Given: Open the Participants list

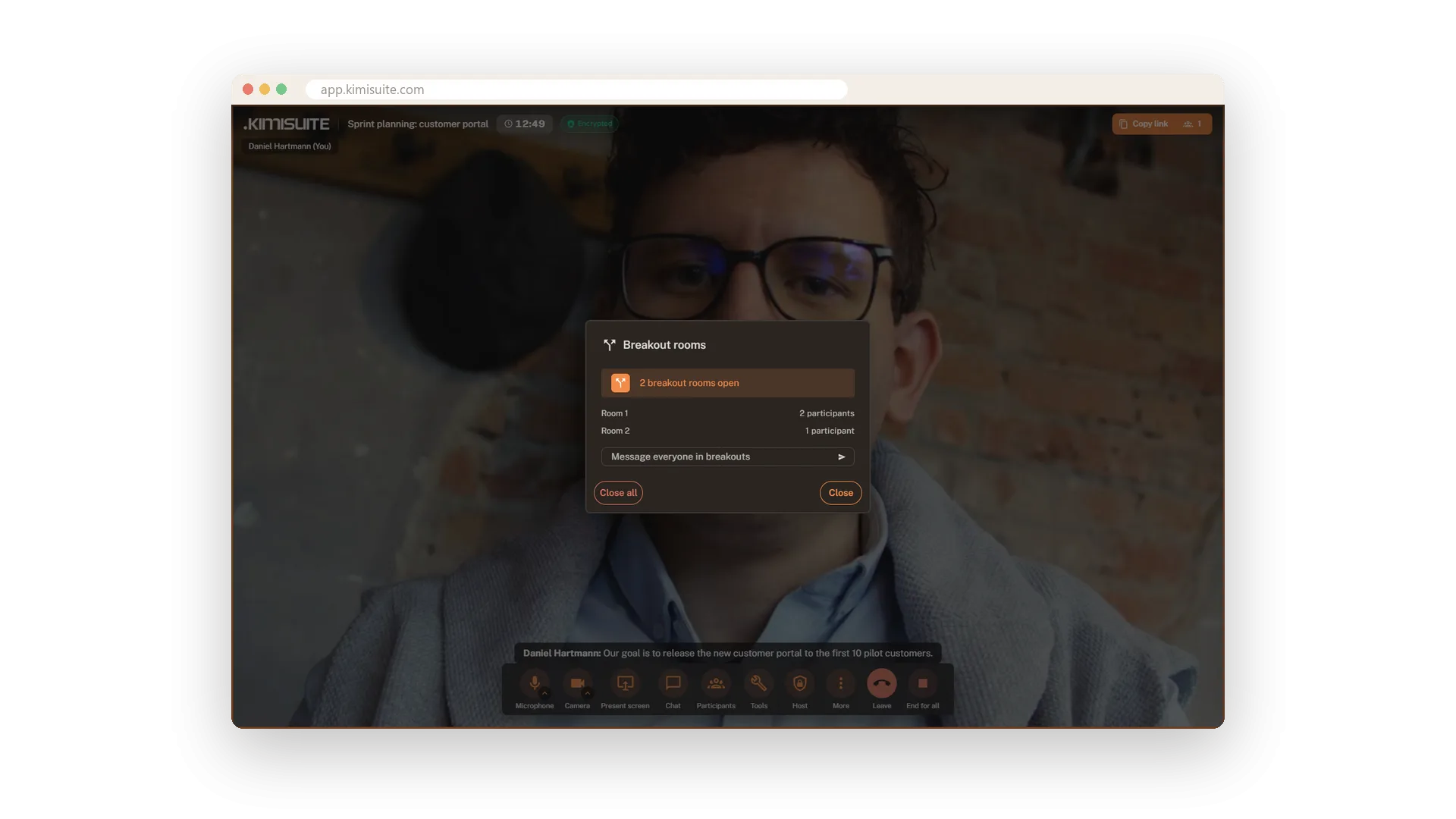Looking at the screenshot, I should (716, 683).
